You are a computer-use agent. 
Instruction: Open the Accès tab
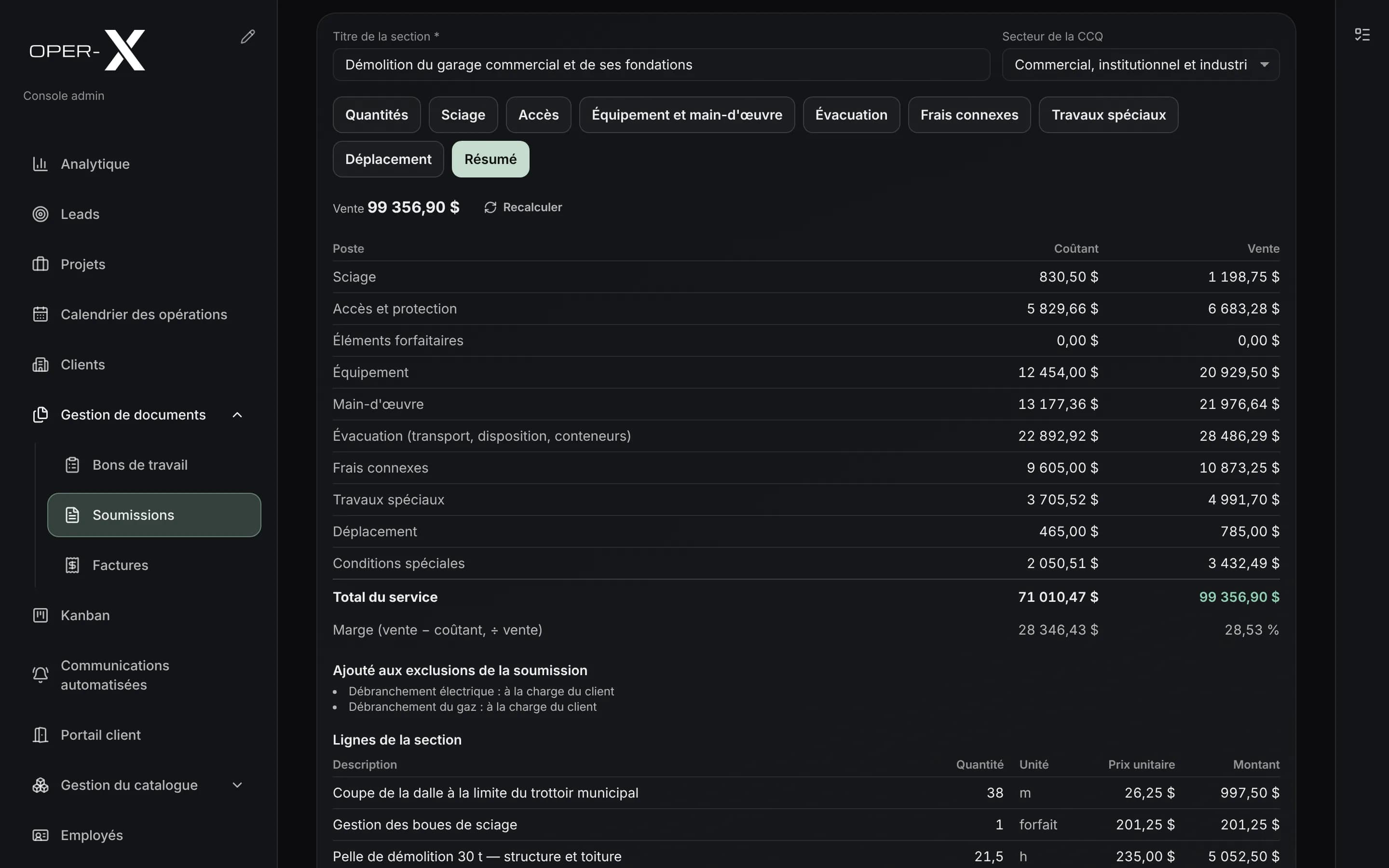coord(538,115)
